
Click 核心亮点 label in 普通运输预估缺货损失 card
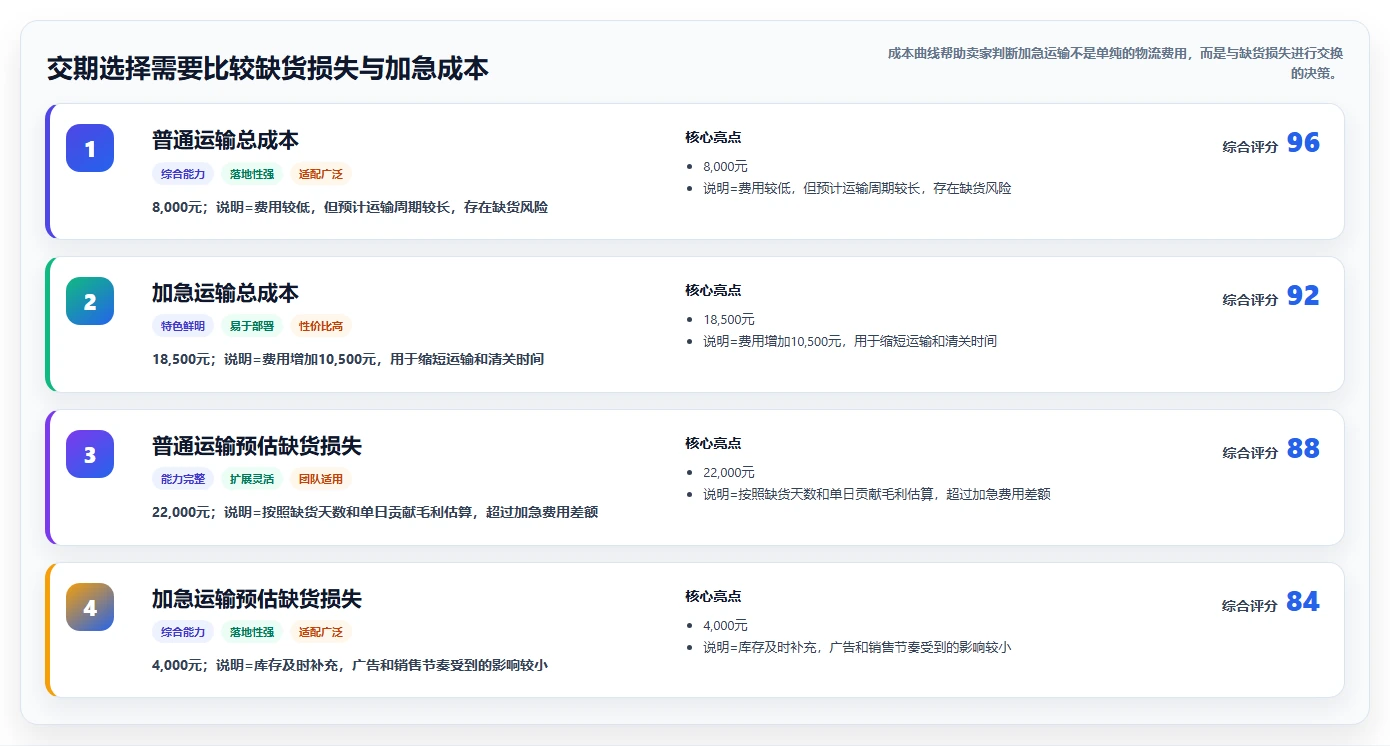[713, 444]
